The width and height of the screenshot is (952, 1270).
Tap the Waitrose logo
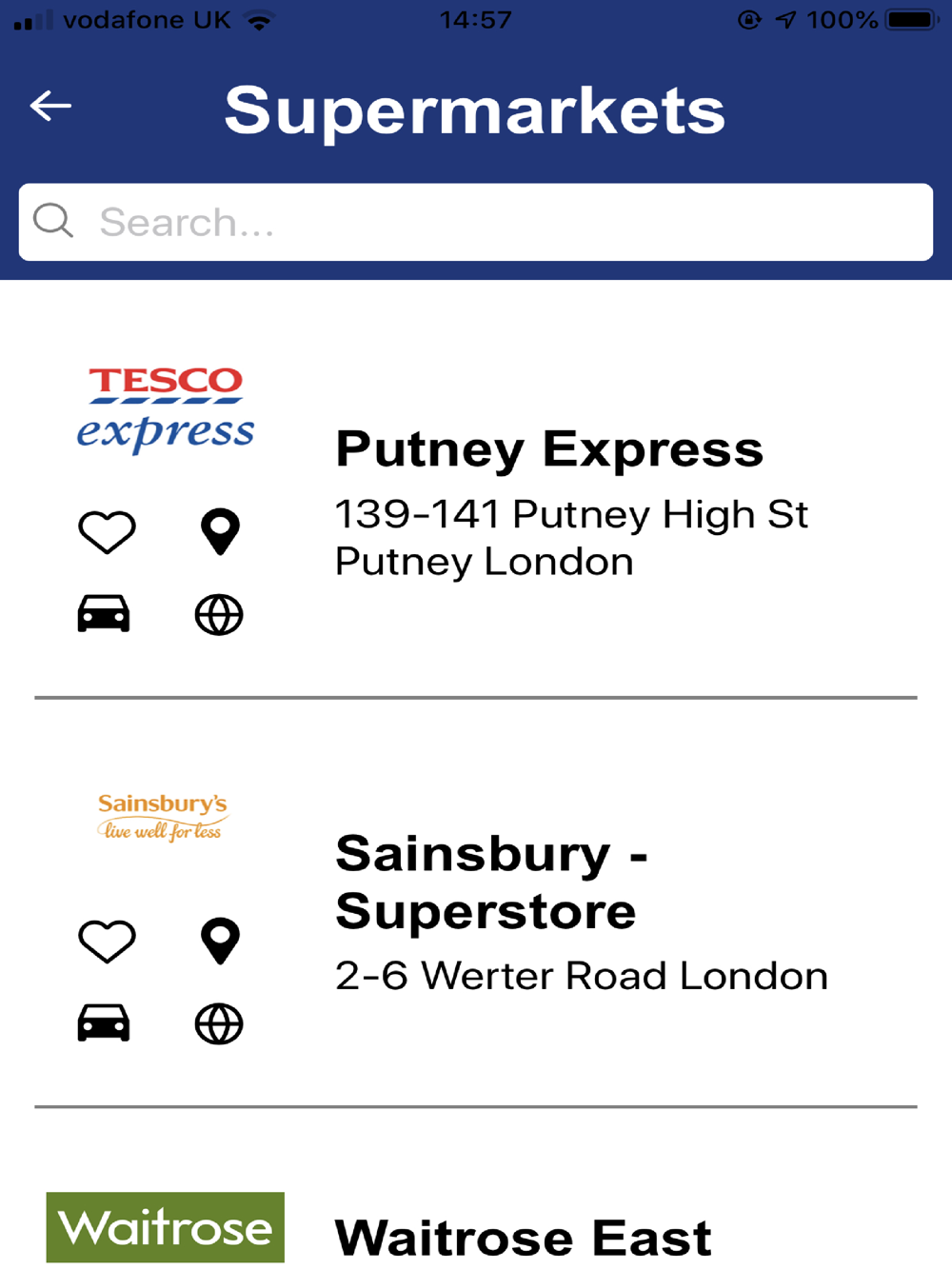click(166, 1227)
